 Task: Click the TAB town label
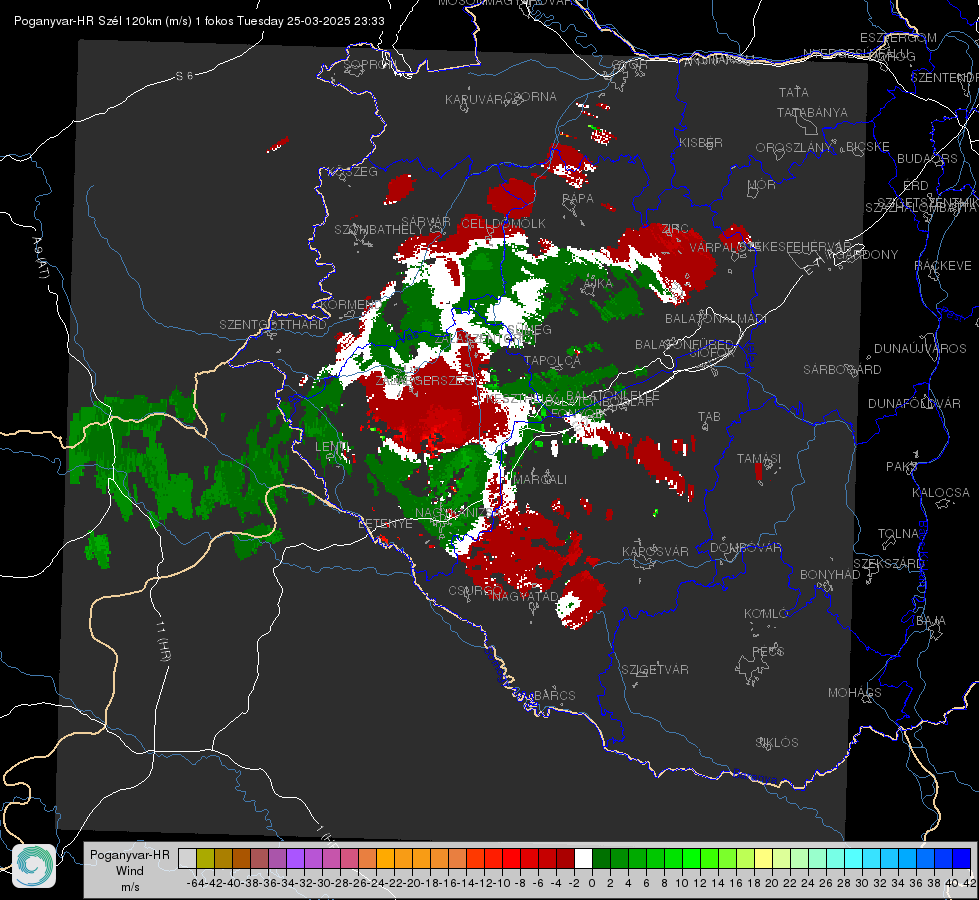[x=709, y=417]
